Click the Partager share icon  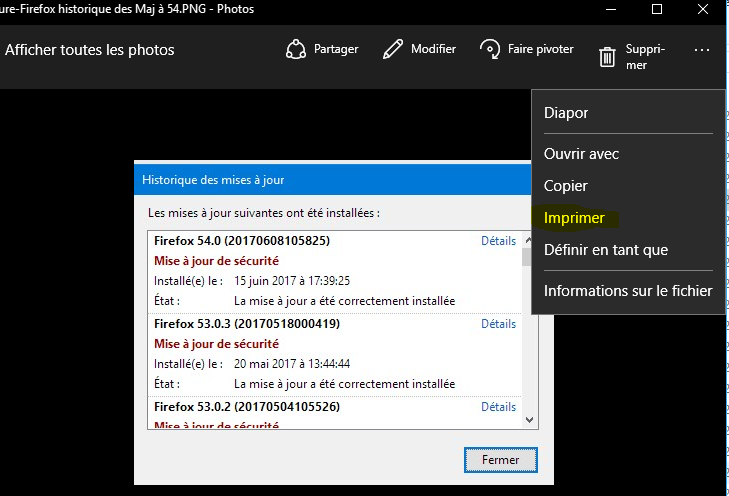click(x=296, y=49)
